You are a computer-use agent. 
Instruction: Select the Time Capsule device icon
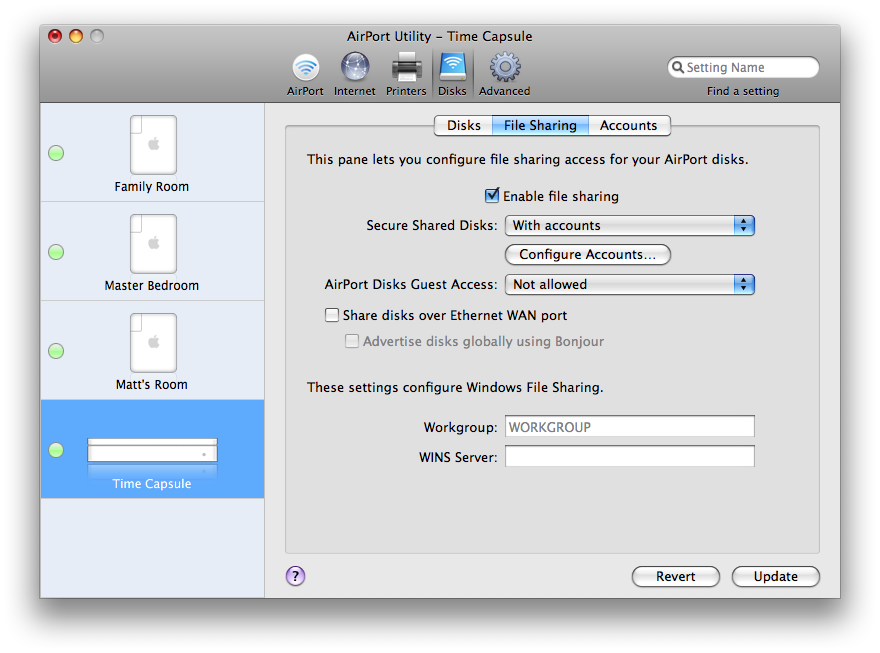152,450
